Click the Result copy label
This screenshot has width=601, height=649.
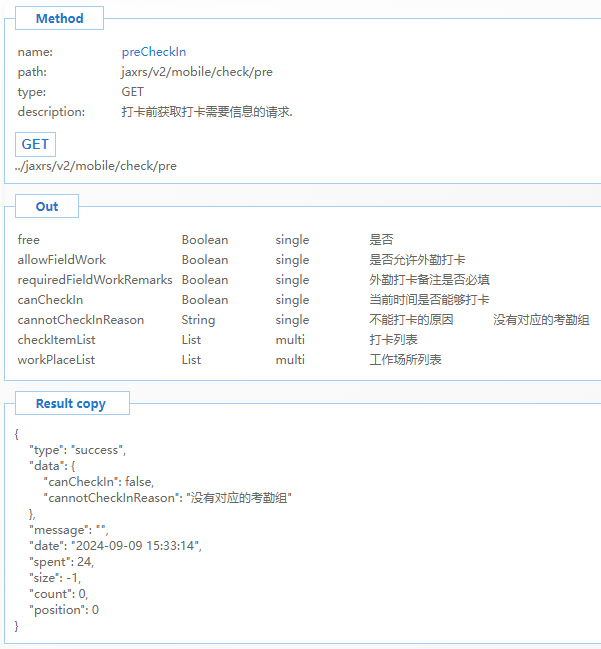(x=71, y=404)
